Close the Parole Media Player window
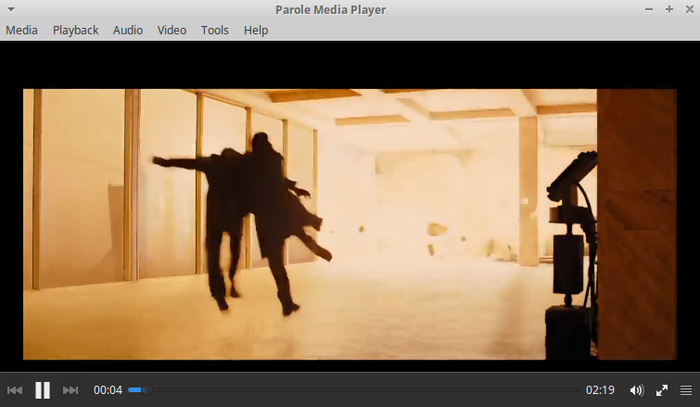Viewport: 700px width, 407px height. (689, 9)
